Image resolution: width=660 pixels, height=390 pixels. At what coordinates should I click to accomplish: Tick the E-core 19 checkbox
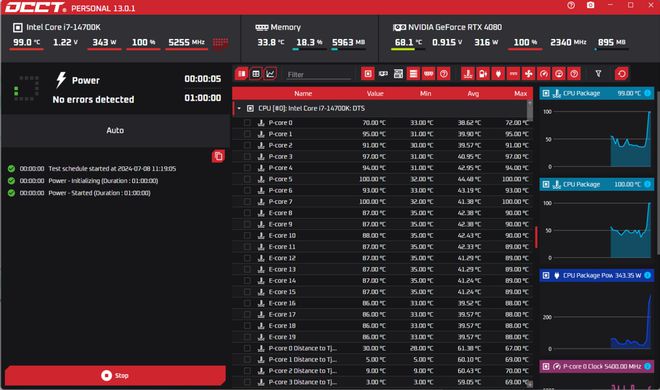[x=247, y=337]
